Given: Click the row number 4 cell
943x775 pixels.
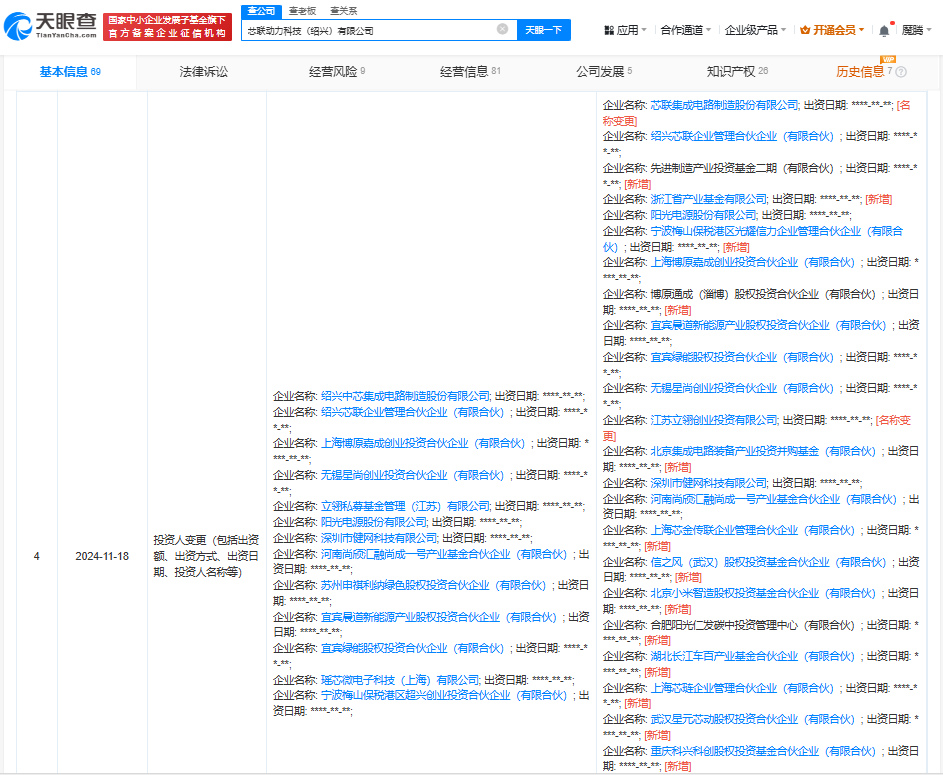Looking at the screenshot, I should click(x=37, y=556).
